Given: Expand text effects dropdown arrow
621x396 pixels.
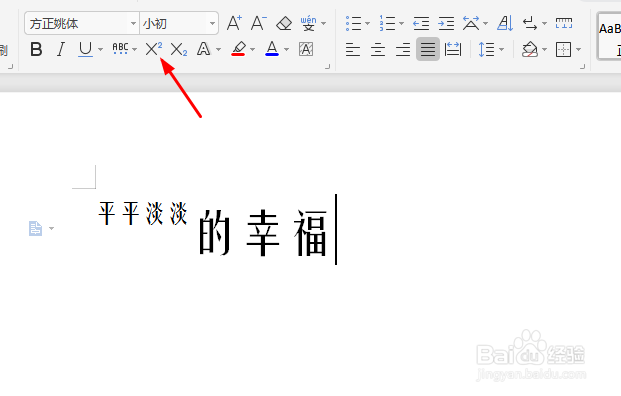Looking at the screenshot, I should point(218,50).
